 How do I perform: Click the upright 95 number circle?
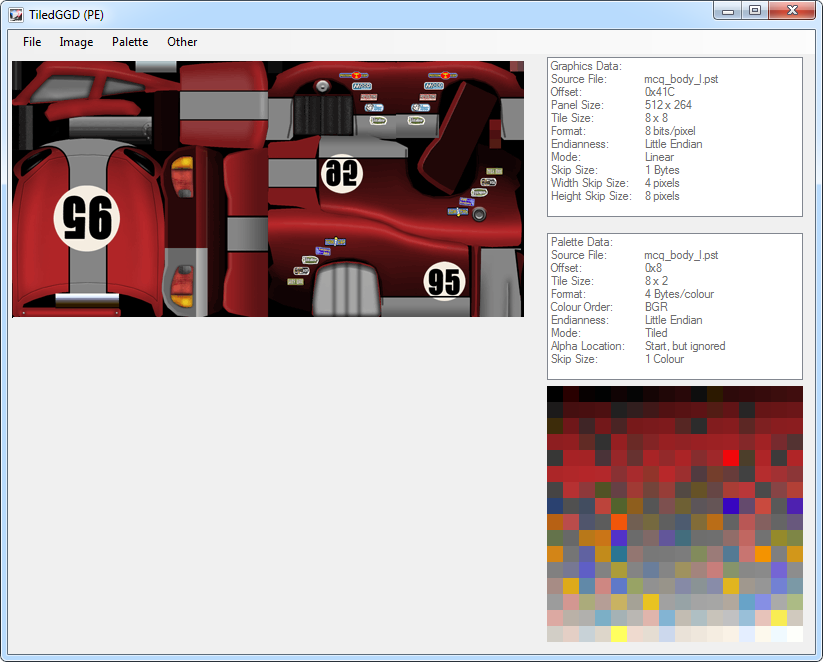pyautogui.click(x=445, y=282)
